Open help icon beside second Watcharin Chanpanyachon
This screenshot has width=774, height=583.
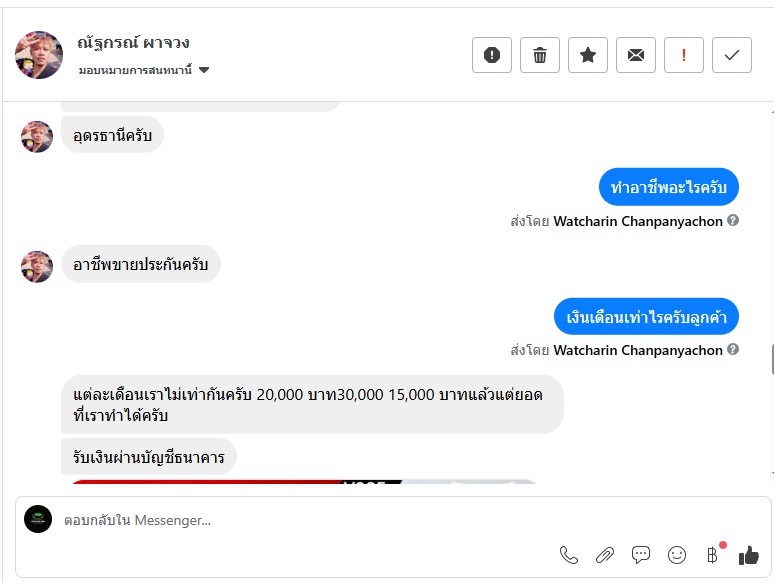pos(733,349)
